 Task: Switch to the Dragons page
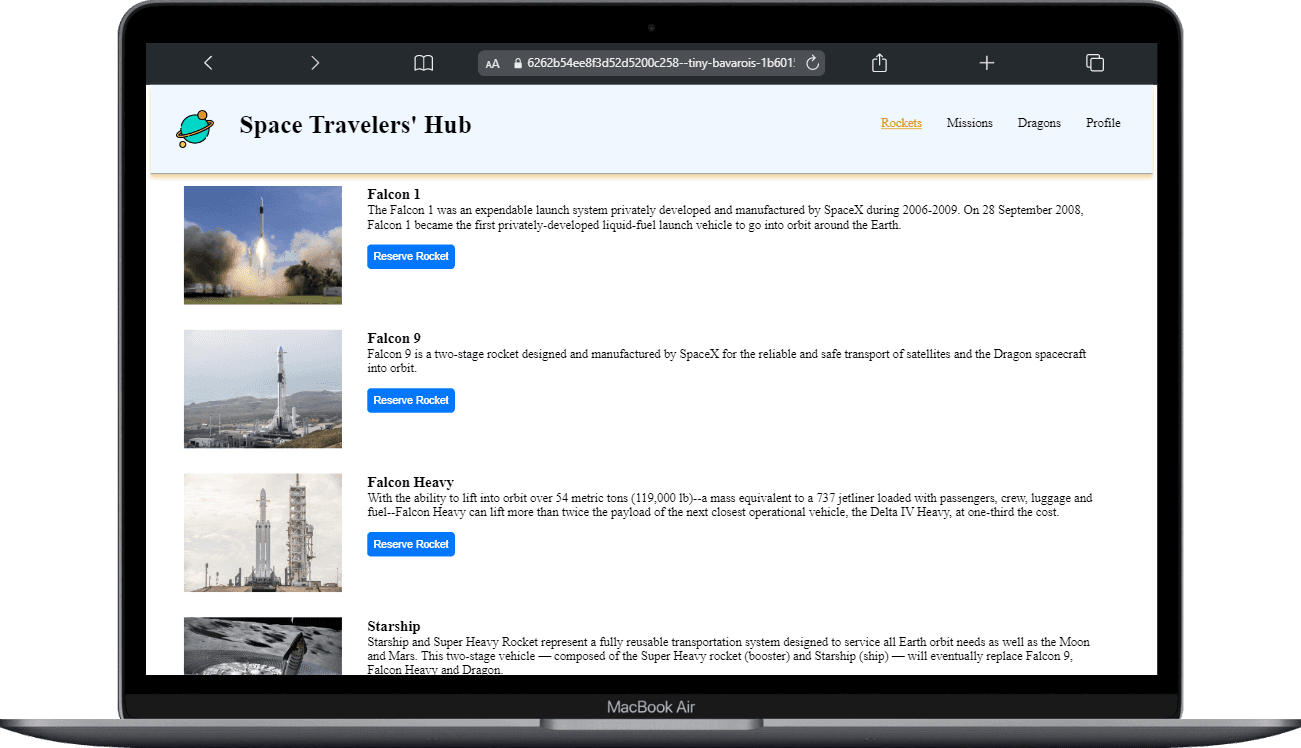click(1039, 123)
